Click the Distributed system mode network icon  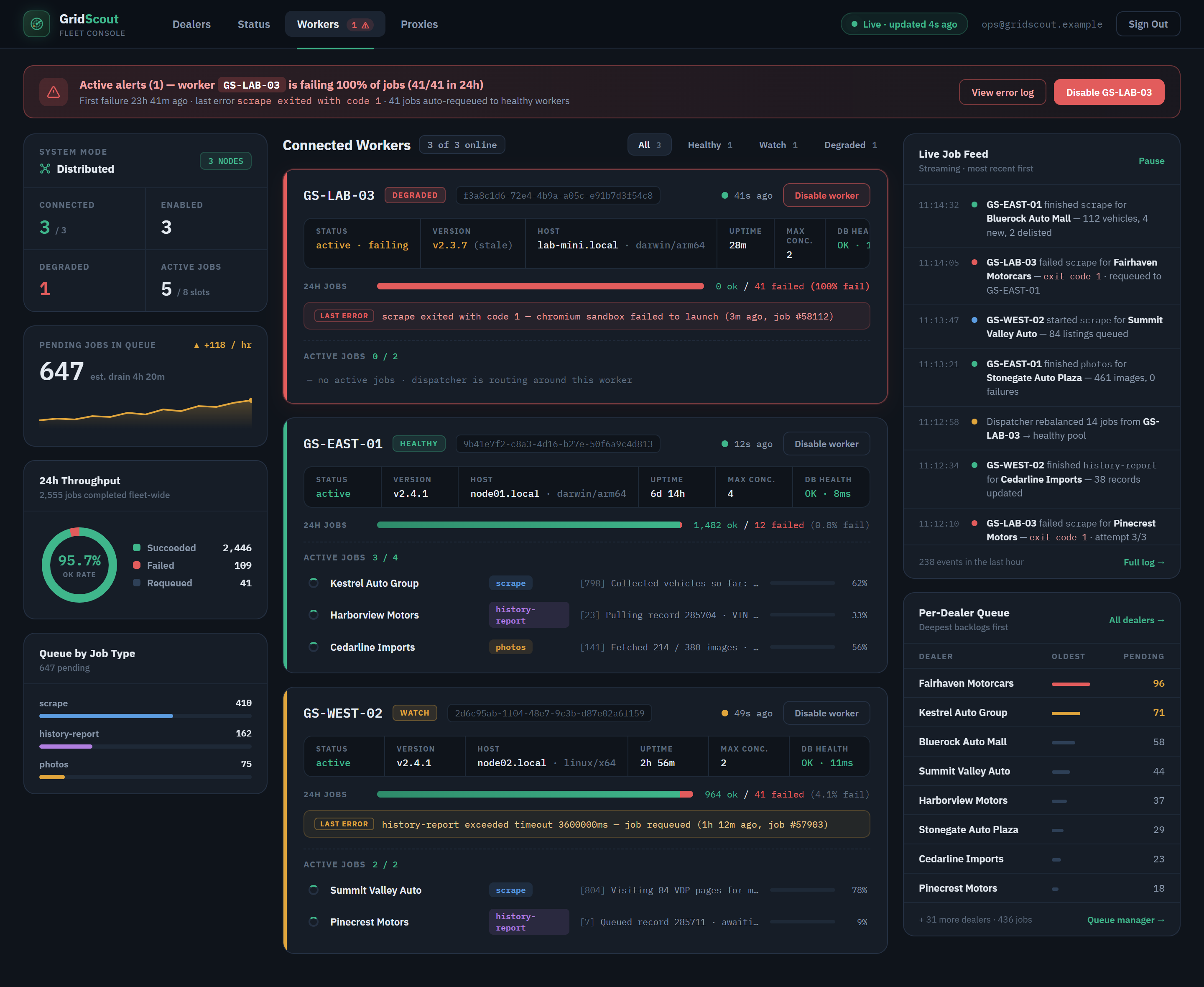45,169
